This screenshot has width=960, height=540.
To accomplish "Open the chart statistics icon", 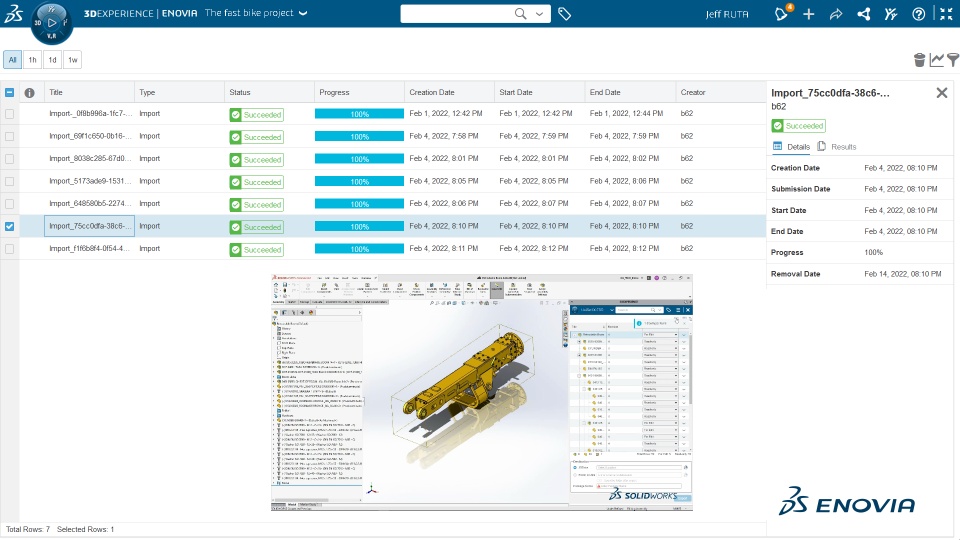I will 936,59.
